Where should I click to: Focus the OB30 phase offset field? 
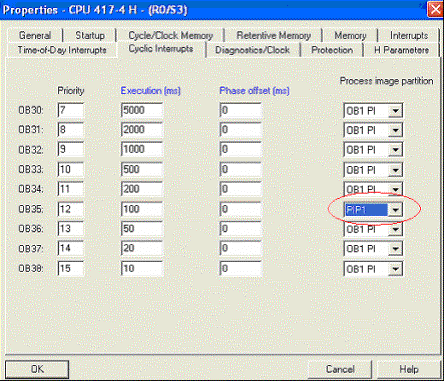tap(240, 110)
